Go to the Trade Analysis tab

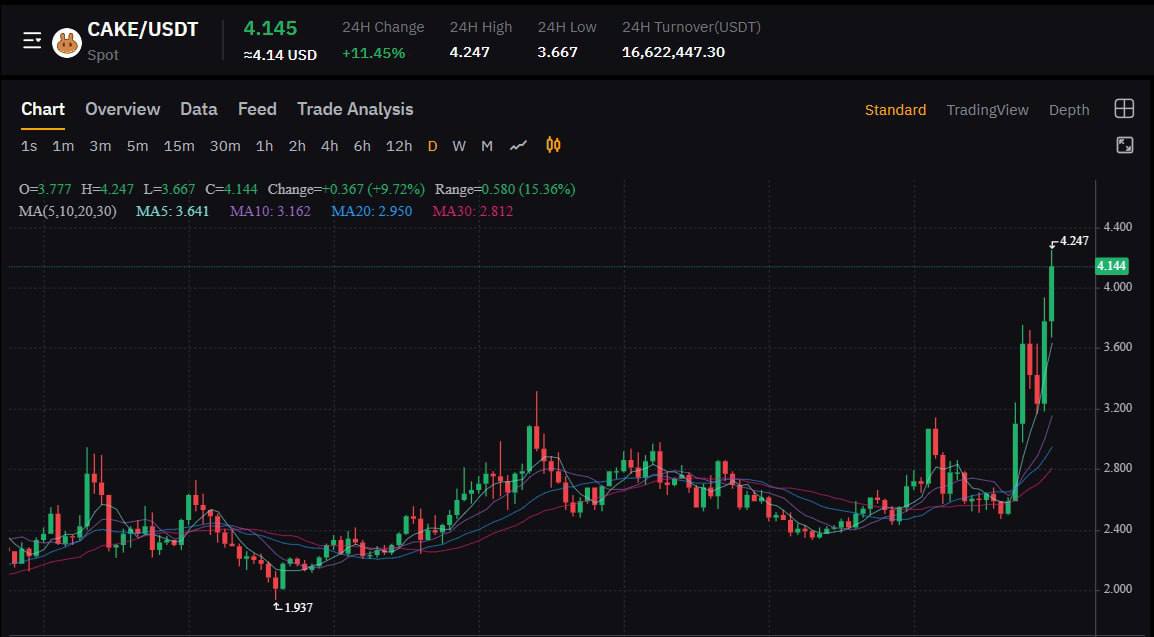(x=355, y=109)
